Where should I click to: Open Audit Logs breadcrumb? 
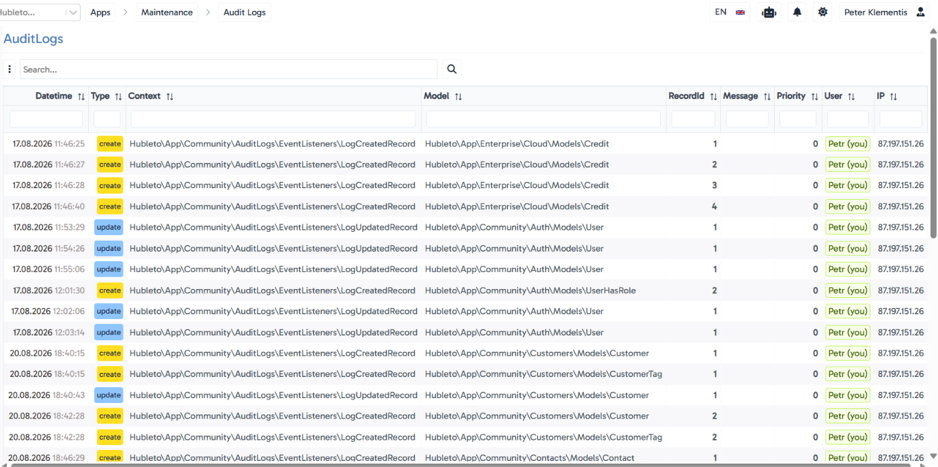click(245, 12)
